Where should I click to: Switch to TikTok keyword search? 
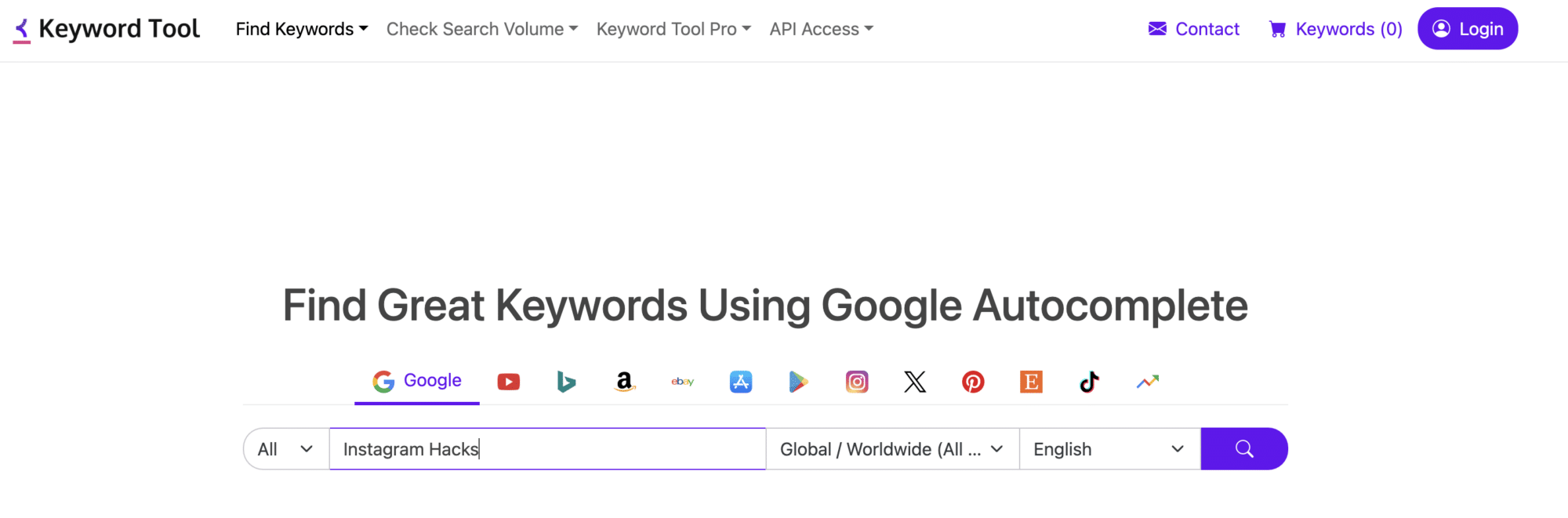pyautogui.click(x=1089, y=382)
